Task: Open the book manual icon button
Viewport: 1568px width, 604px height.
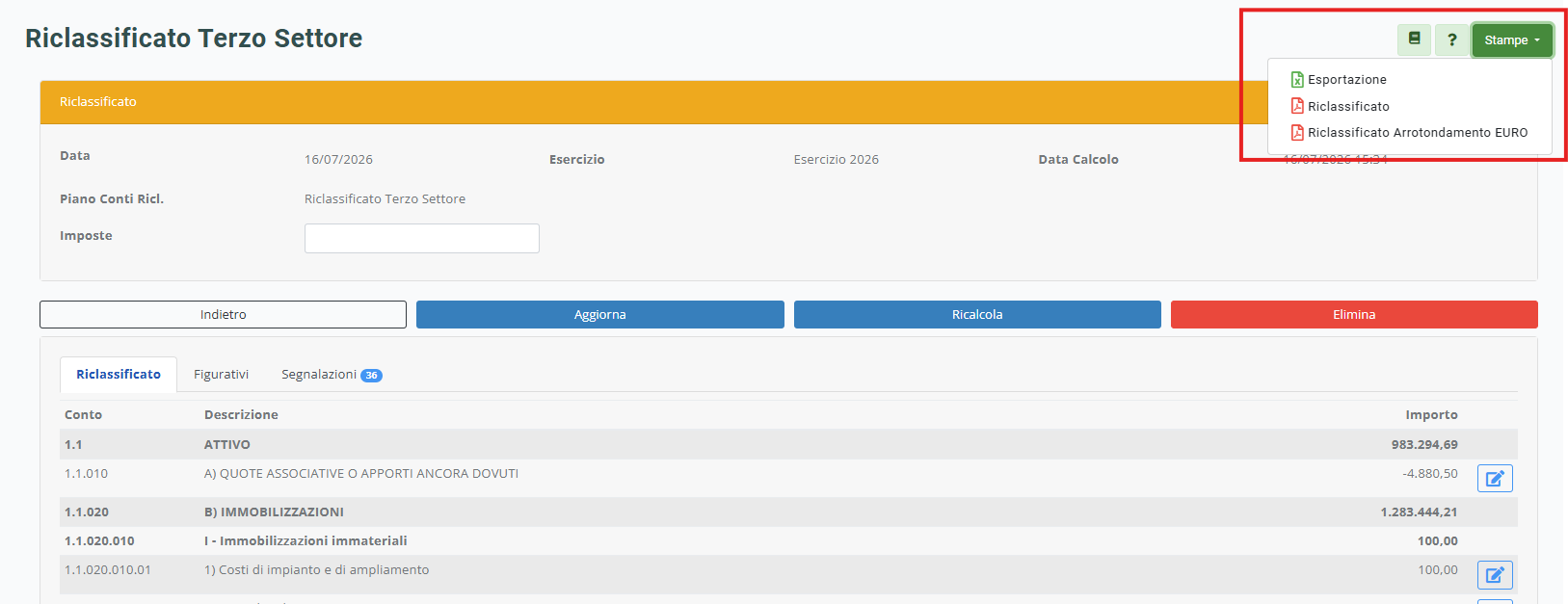Action: point(1414,39)
